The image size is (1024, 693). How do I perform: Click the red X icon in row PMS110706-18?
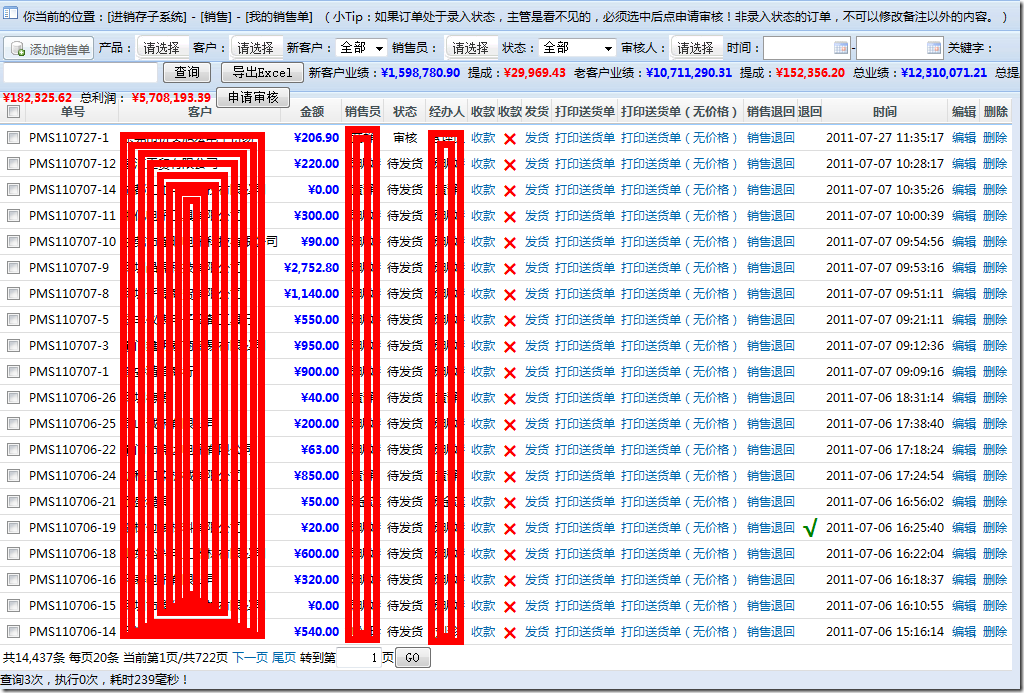tap(510, 555)
